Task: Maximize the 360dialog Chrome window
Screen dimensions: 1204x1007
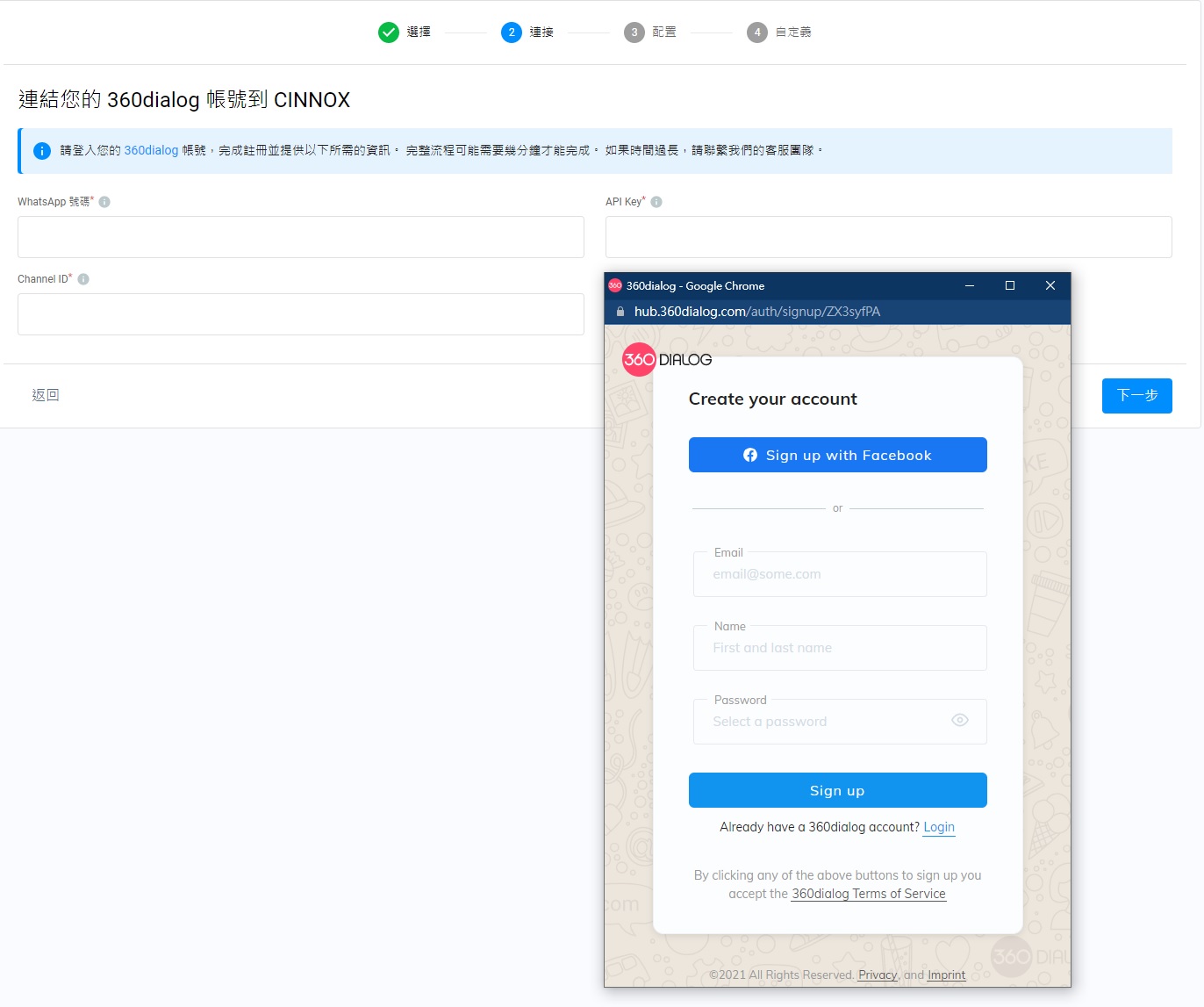Action: (x=1010, y=285)
